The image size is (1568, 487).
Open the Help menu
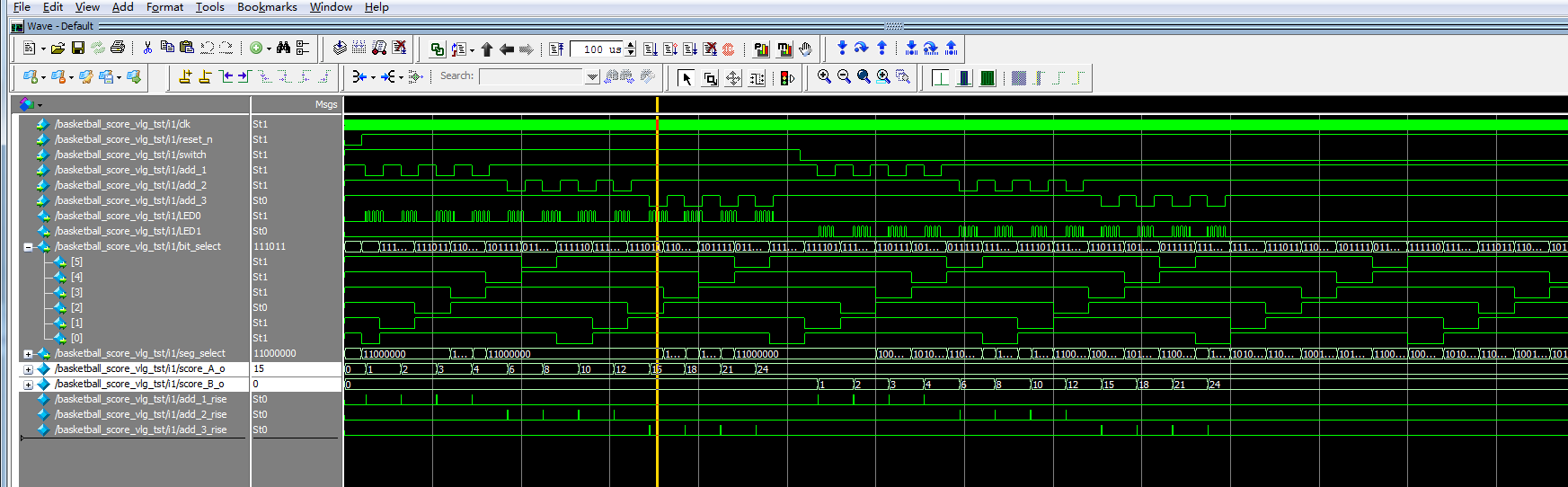coord(376,7)
